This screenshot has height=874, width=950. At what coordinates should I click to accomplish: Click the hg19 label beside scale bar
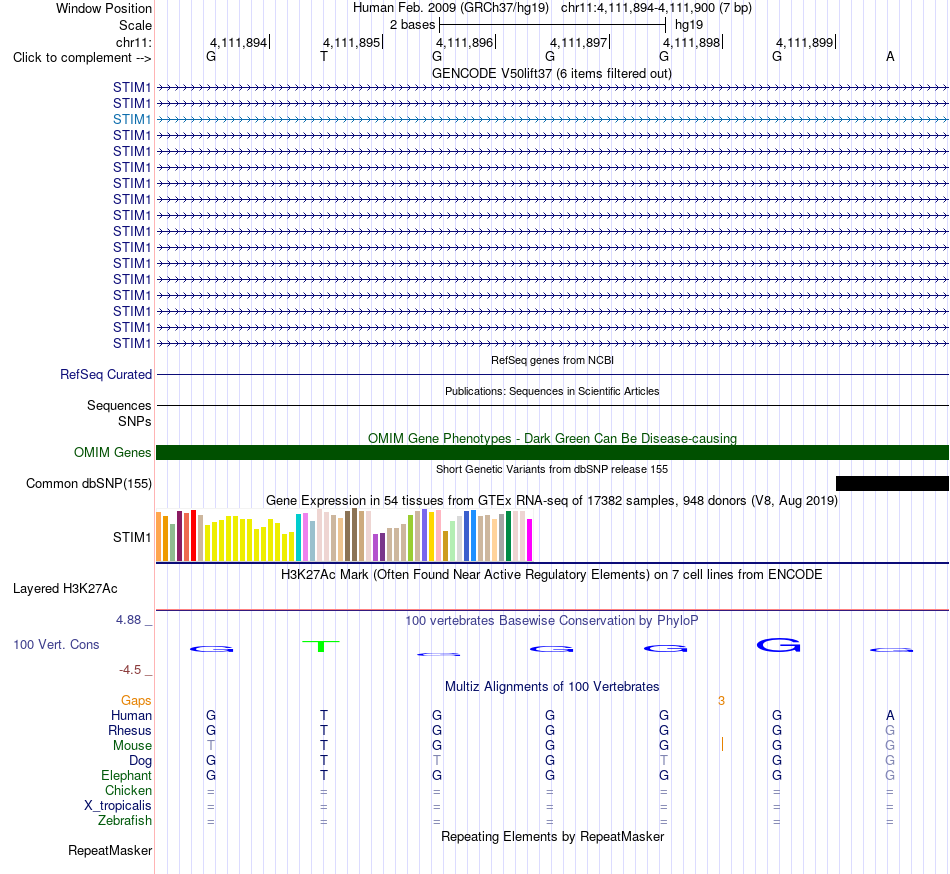pos(689,25)
